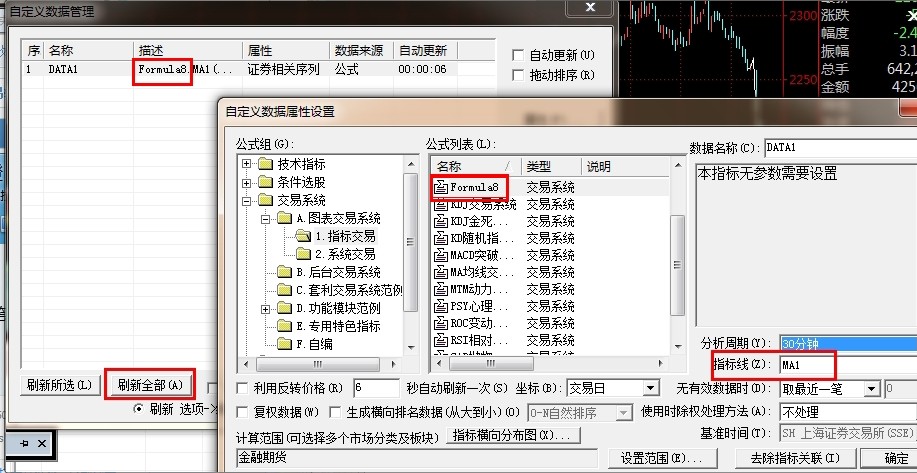Select the 刷新 radio button

139,409
